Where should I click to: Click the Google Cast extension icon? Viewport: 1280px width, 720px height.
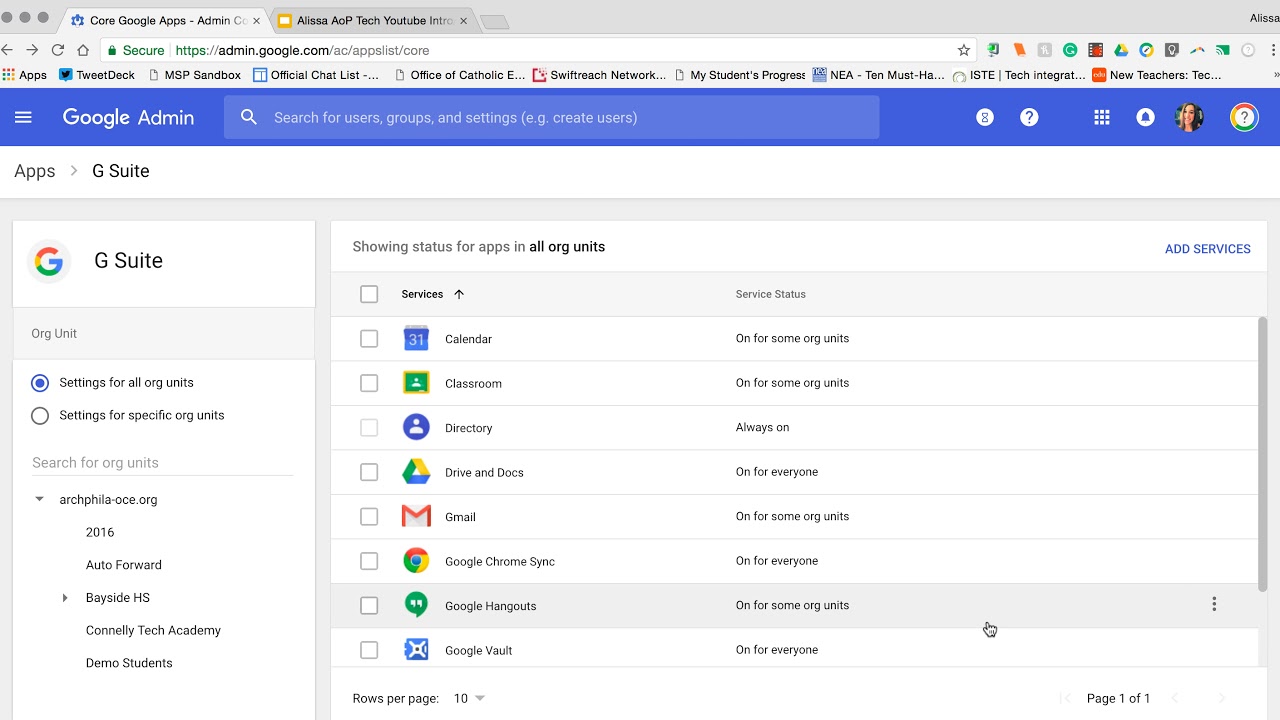pos(1222,50)
